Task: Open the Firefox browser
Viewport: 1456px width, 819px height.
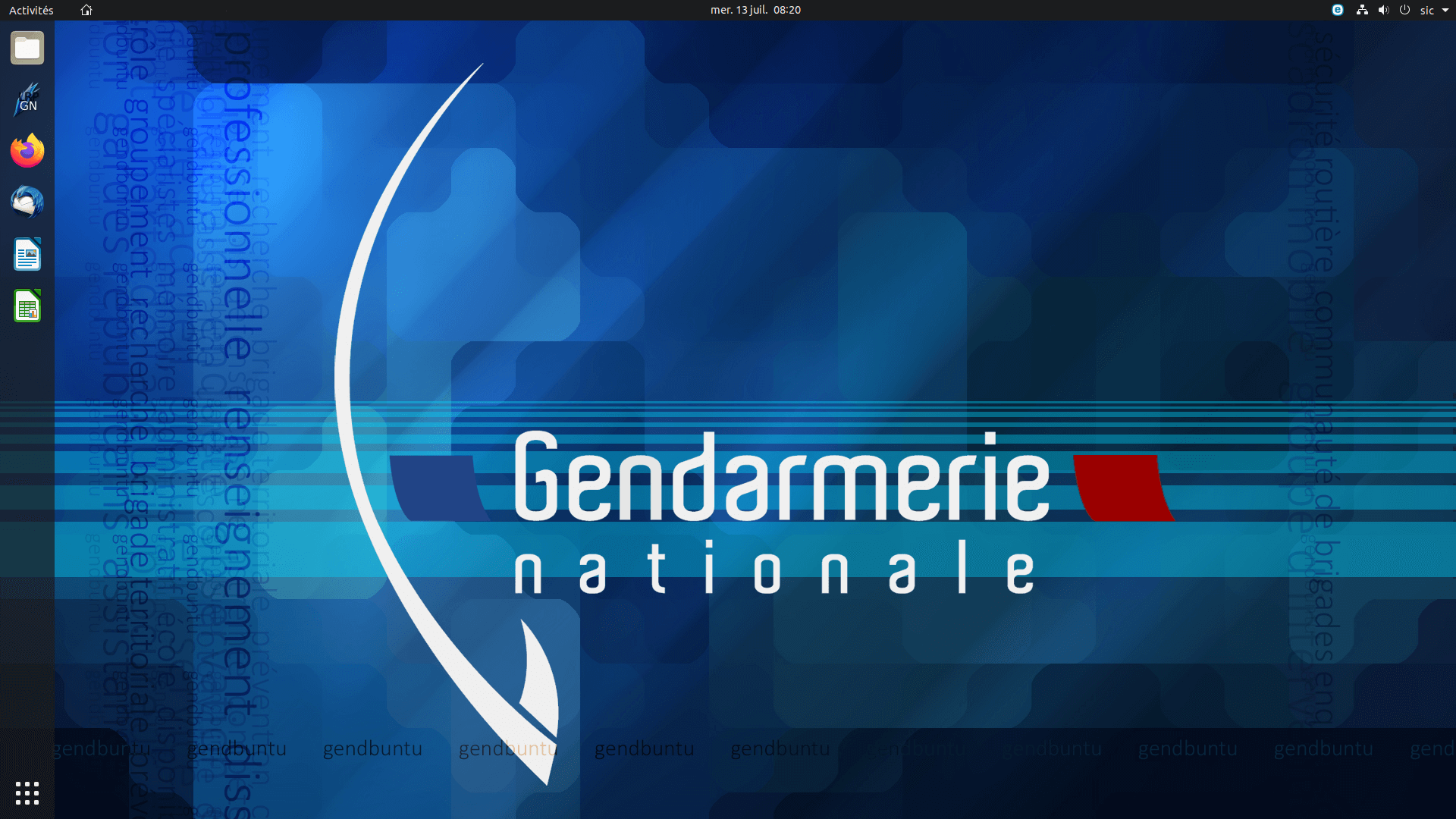Action: (x=27, y=151)
